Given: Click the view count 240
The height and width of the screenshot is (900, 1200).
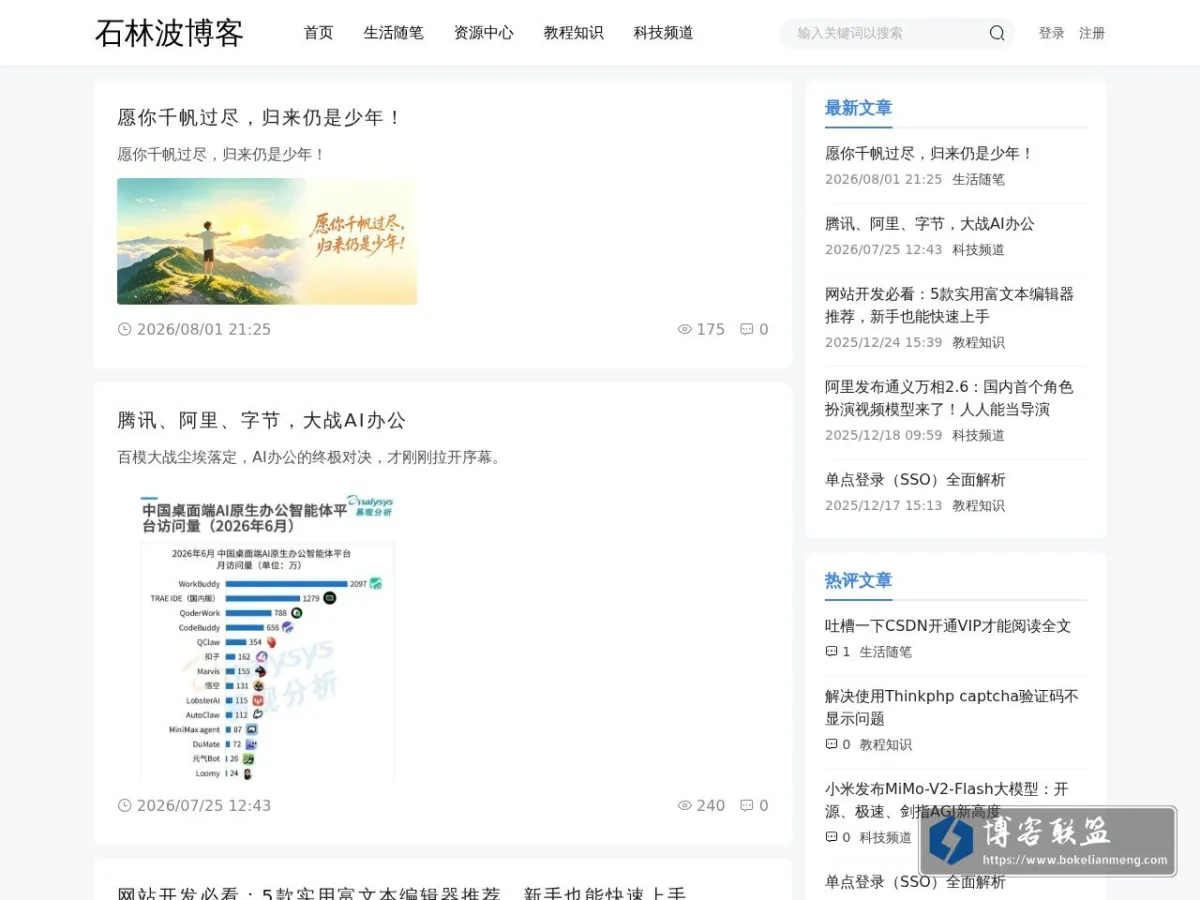Looking at the screenshot, I should [x=711, y=805].
